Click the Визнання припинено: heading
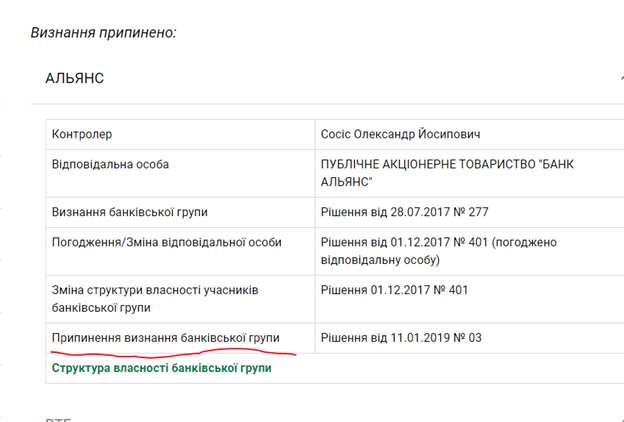This screenshot has width=624, height=422. point(103,31)
